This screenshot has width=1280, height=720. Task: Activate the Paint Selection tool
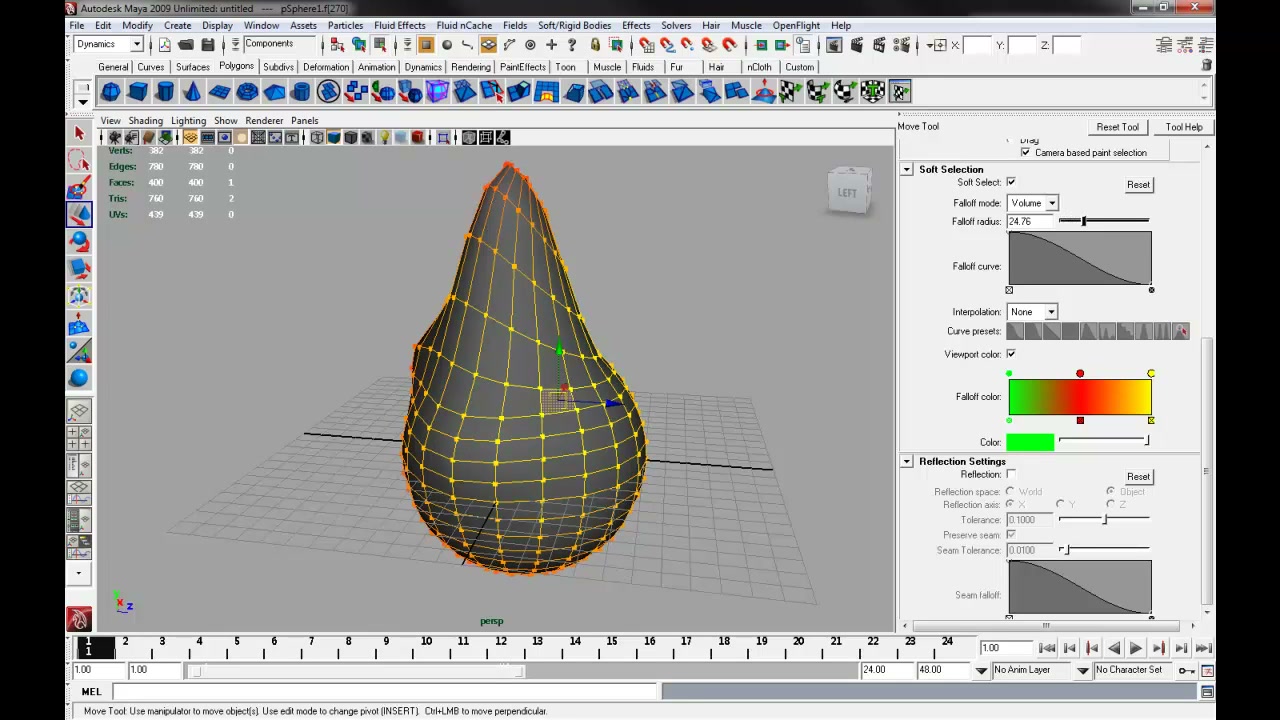[79, 188]
